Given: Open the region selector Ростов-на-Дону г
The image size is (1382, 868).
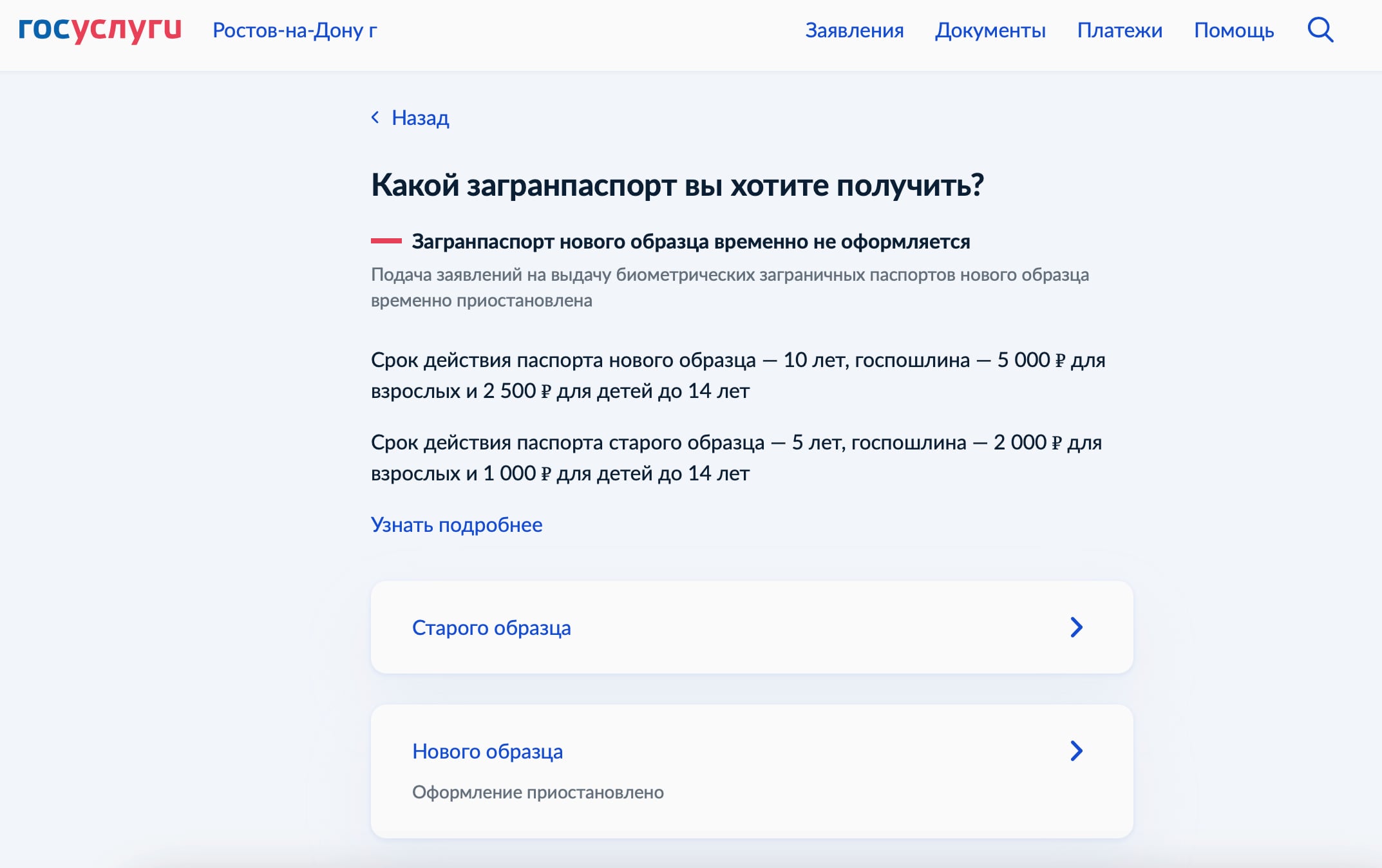Looking at the screenshot, I should 295,31.
